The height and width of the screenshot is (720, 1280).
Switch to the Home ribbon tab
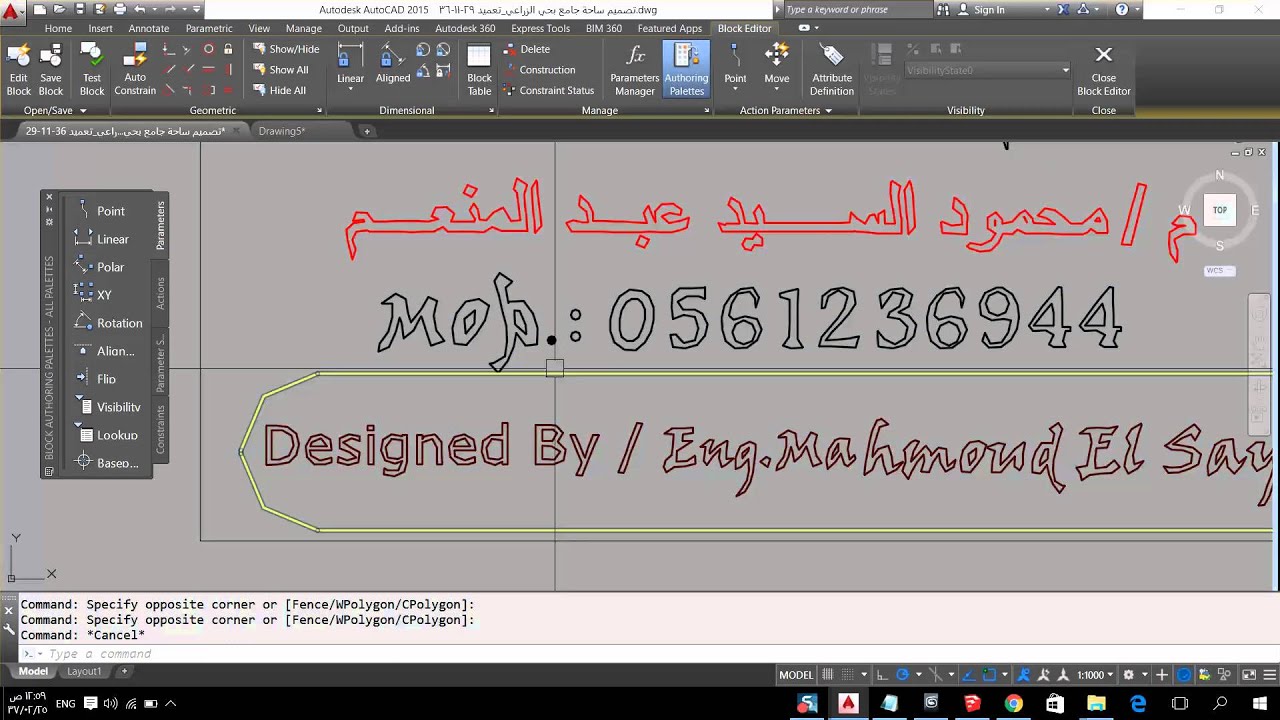[58, 28]
